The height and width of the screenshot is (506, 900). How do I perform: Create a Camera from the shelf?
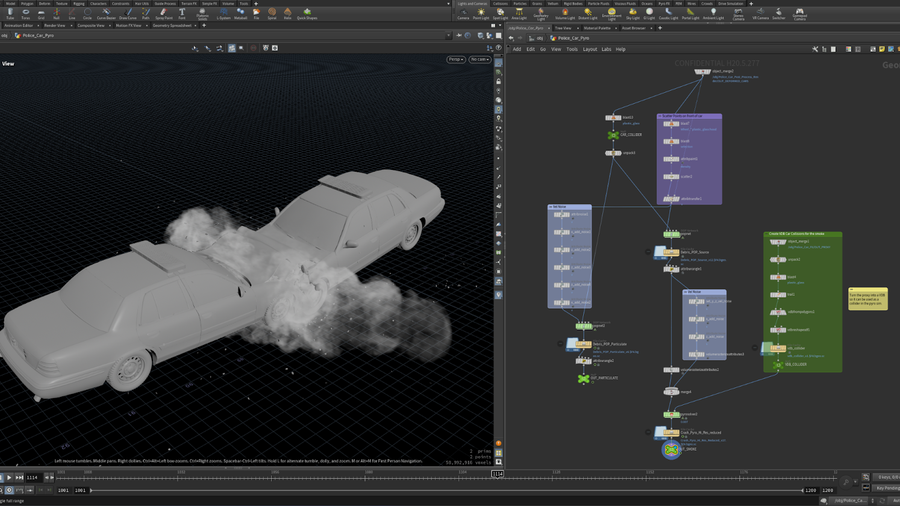[x=463, y=14]
